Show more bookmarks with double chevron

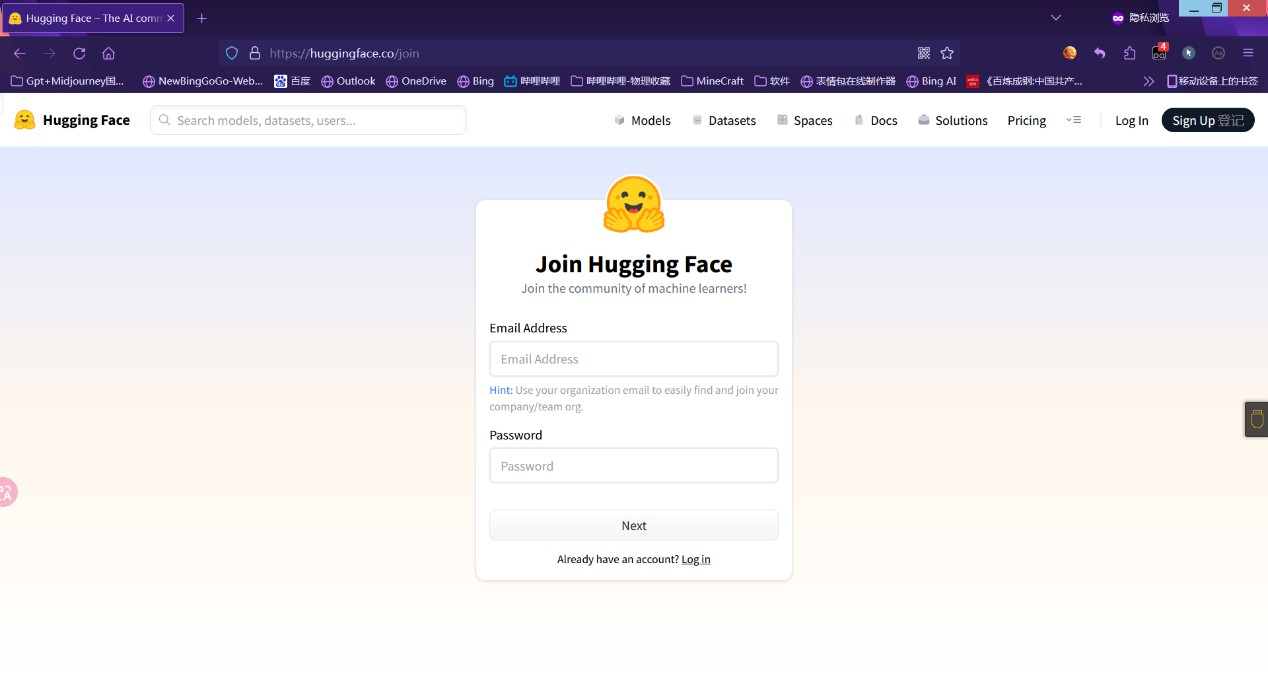[1148, 81]
